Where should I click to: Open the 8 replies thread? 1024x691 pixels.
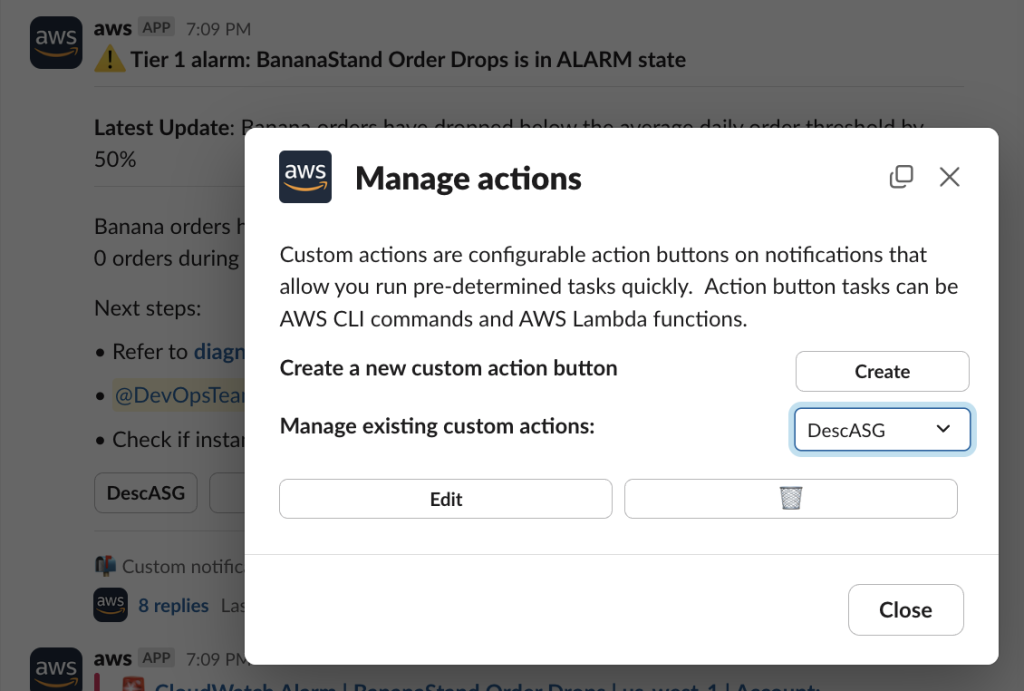pos(172,605)
